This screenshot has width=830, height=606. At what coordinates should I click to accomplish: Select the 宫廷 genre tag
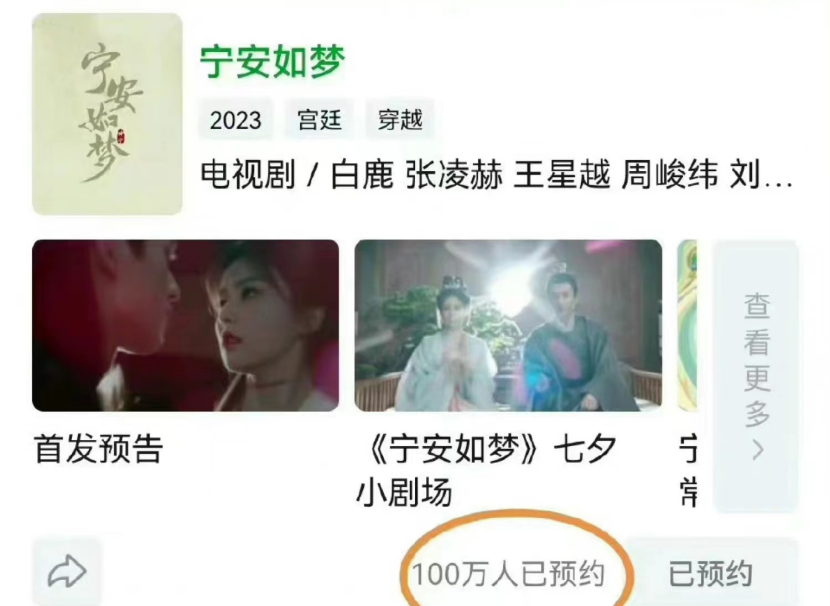[319, 120]
